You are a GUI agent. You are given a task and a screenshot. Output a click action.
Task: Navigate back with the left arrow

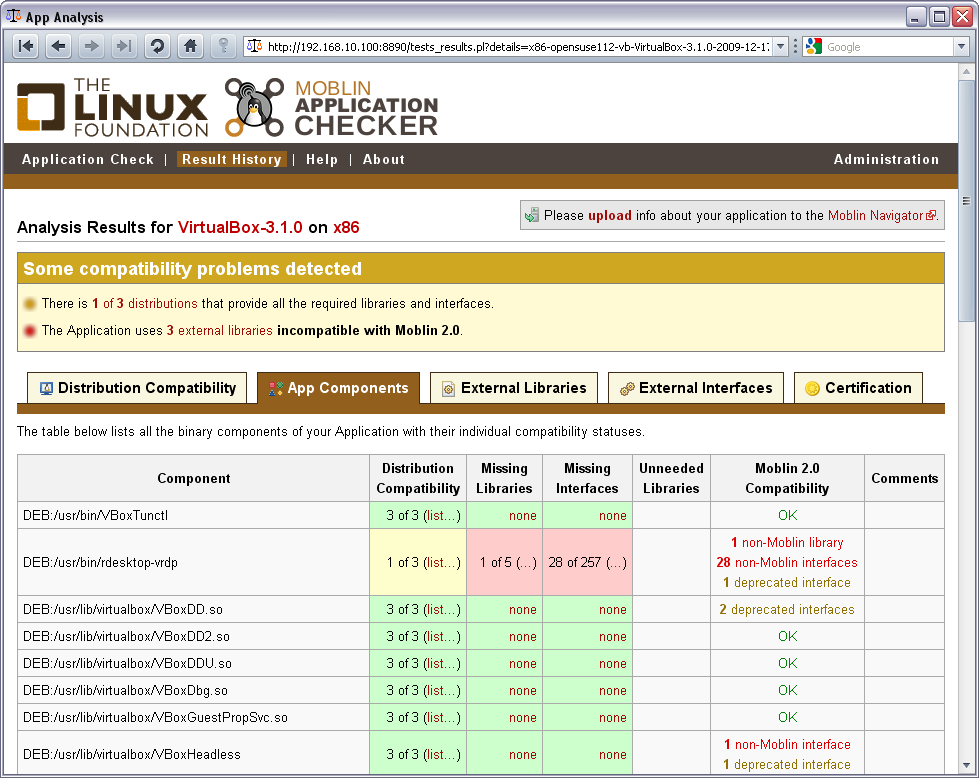[x=59, y=46]
